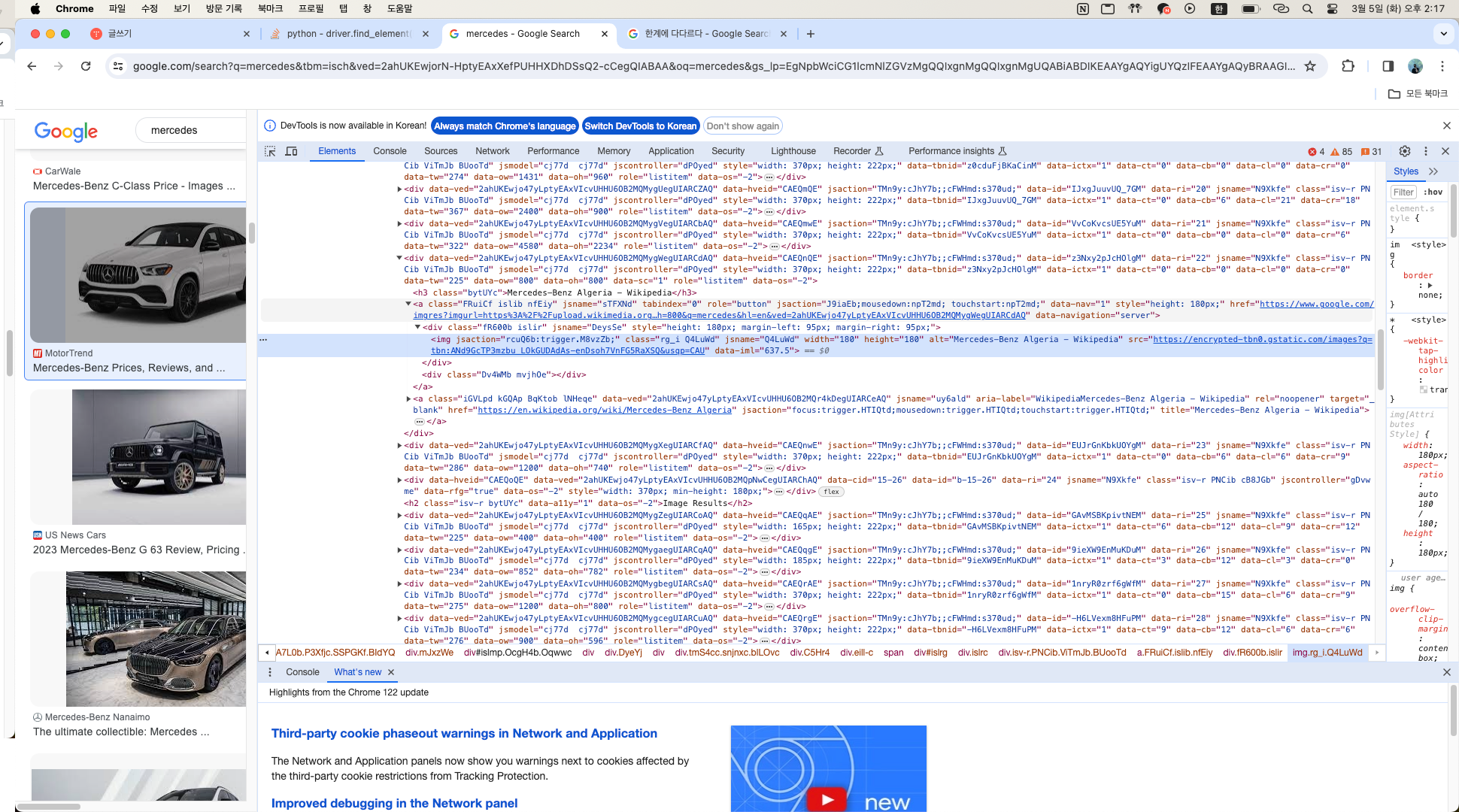Screen dimensions: 1459x812
Task: Click Switch DevTools to Korean button
Action: point(640,126)
